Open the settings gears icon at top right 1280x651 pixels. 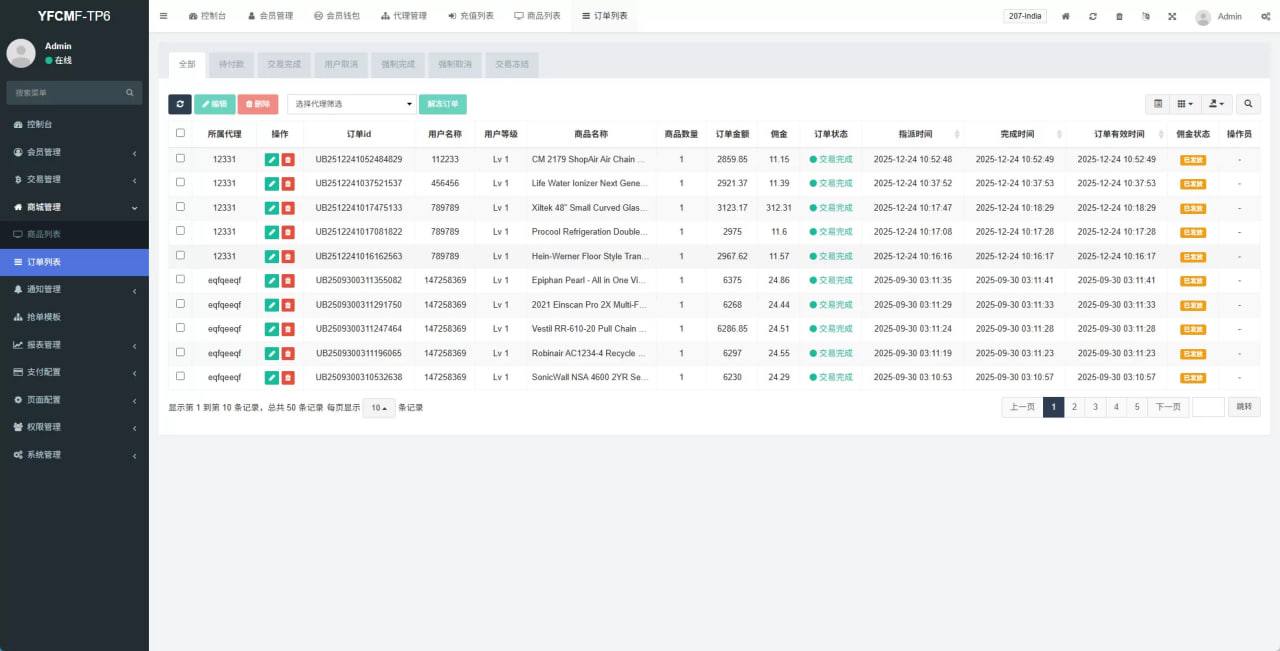pos(1266,16)
